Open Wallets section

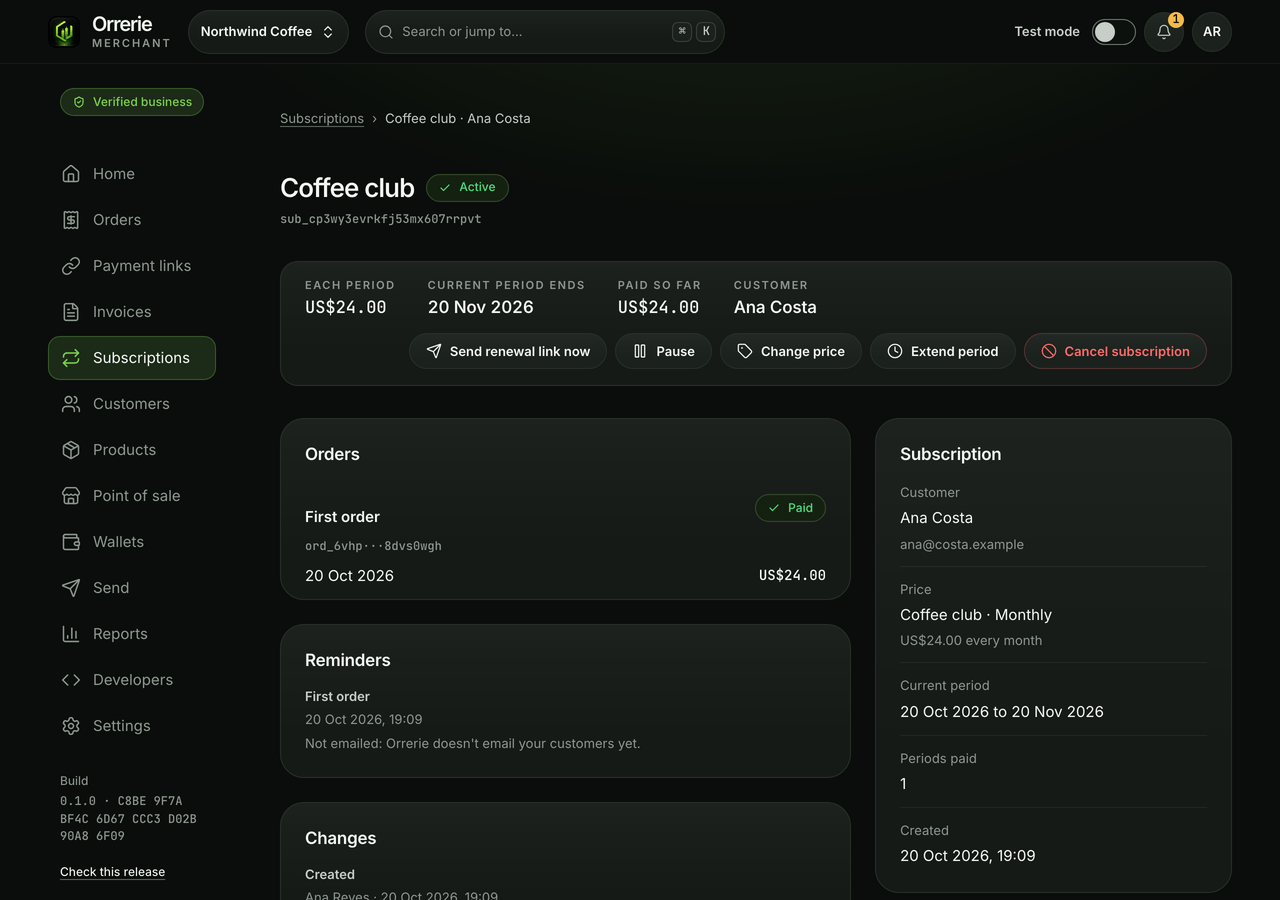point(132,542)
